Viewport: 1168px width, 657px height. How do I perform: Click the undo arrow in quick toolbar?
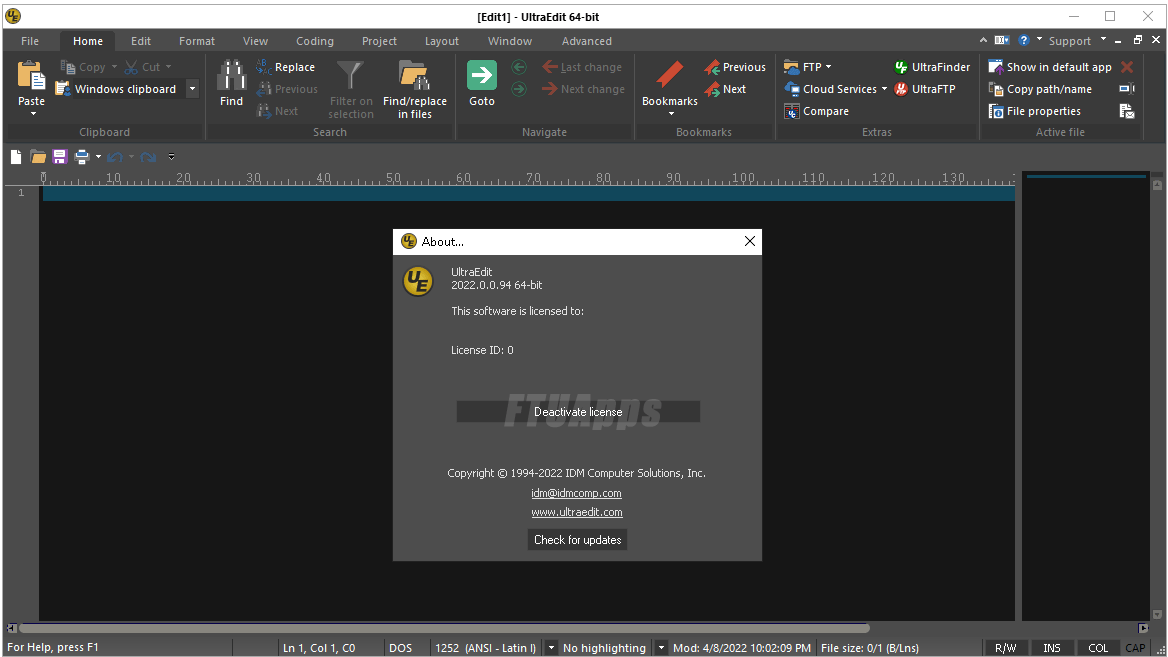115,156
